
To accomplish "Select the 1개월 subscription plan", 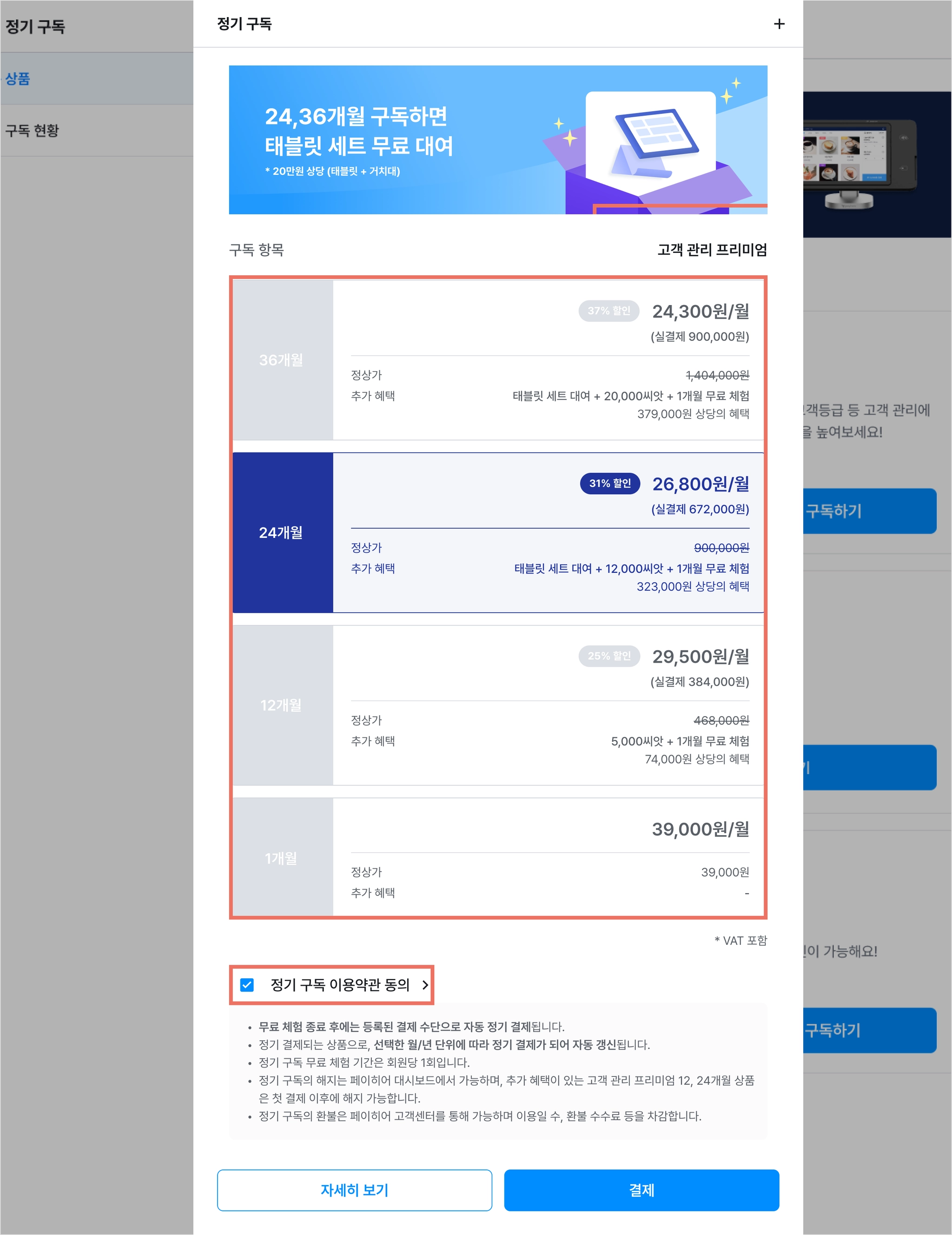I will pos(498,856).
